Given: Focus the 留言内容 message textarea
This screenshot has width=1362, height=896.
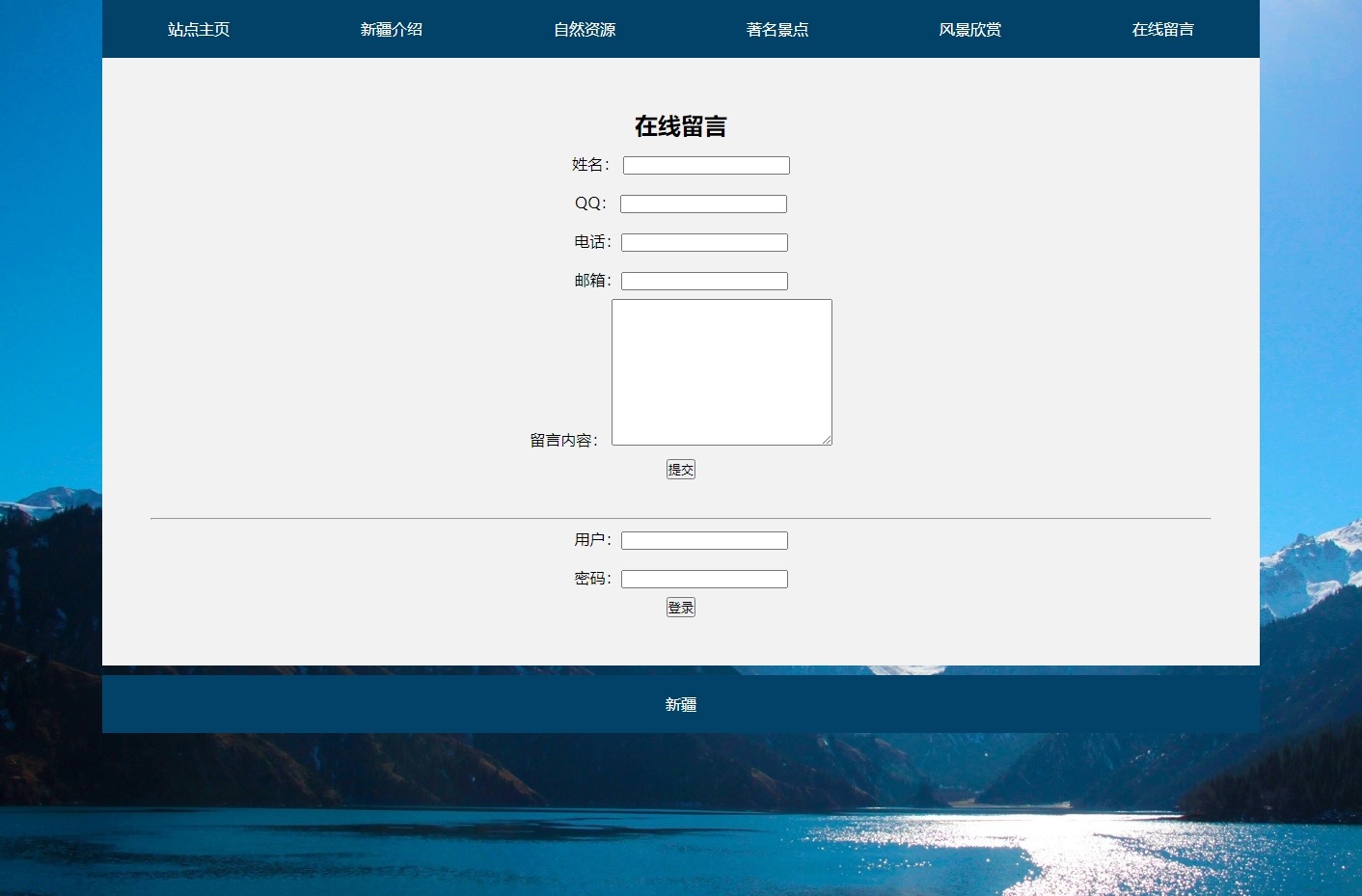Looking at the screenshot, I should [x=722, y=372].
